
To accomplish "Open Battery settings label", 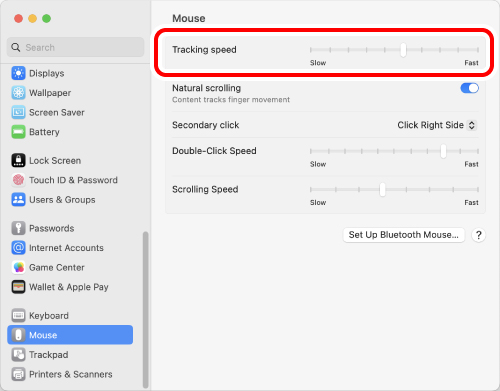I will click(44, 132).
